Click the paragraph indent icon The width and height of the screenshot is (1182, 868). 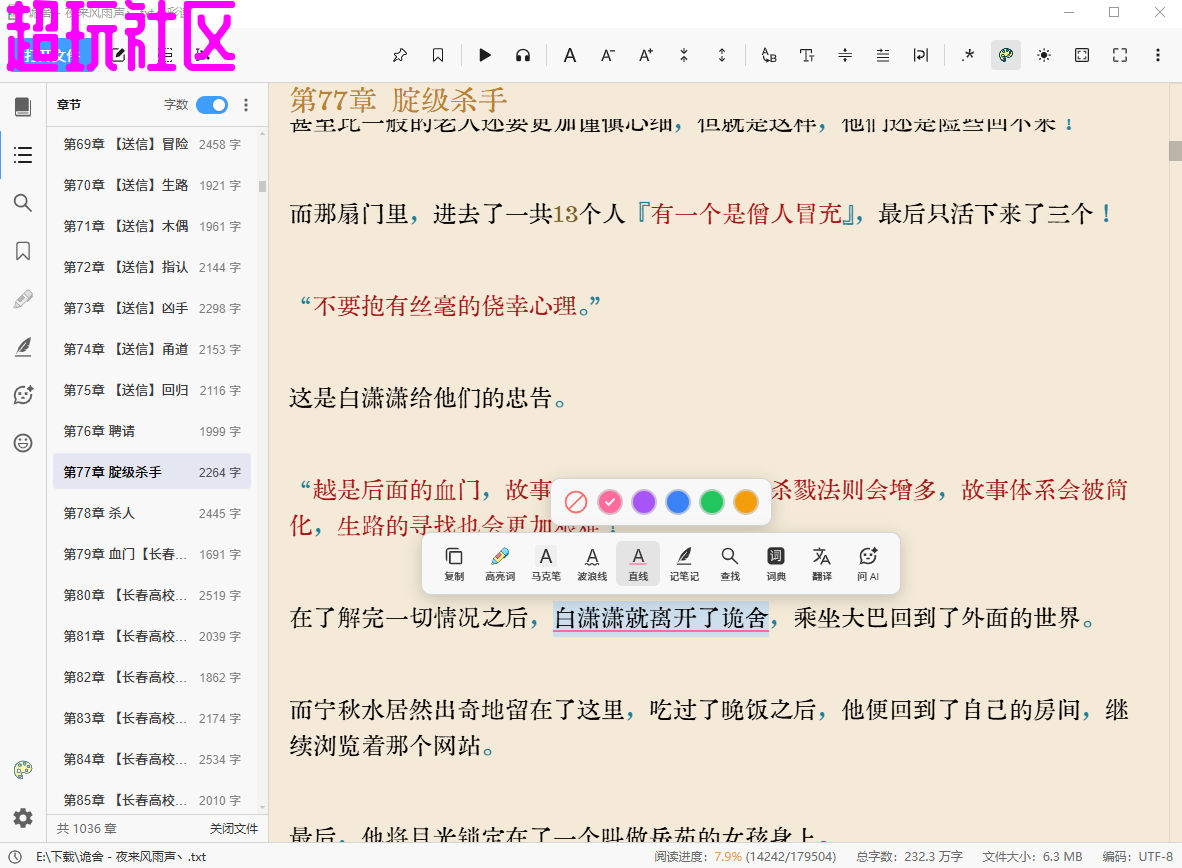[921, 55]
